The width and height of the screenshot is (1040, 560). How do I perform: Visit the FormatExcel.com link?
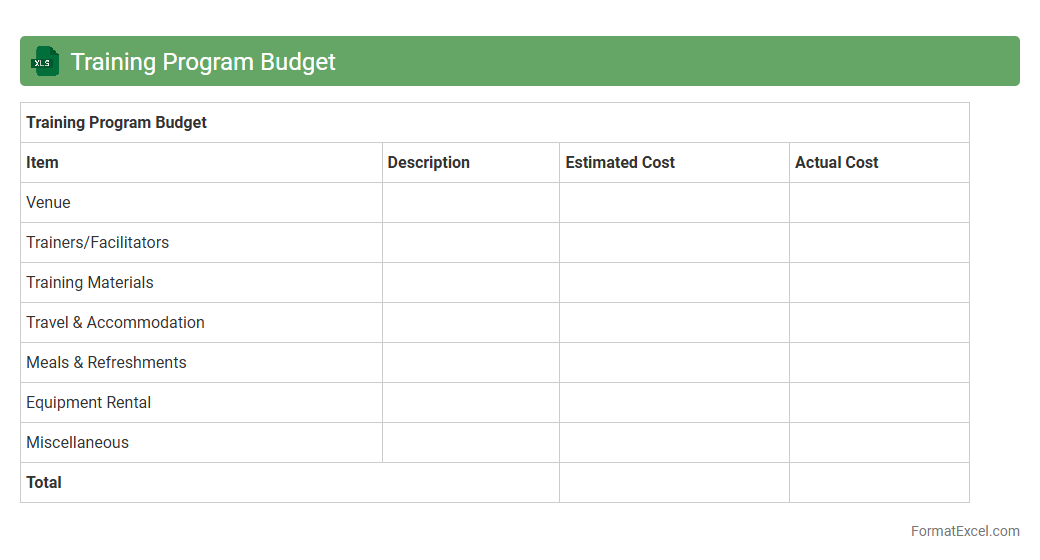click(x=964, y=531)
